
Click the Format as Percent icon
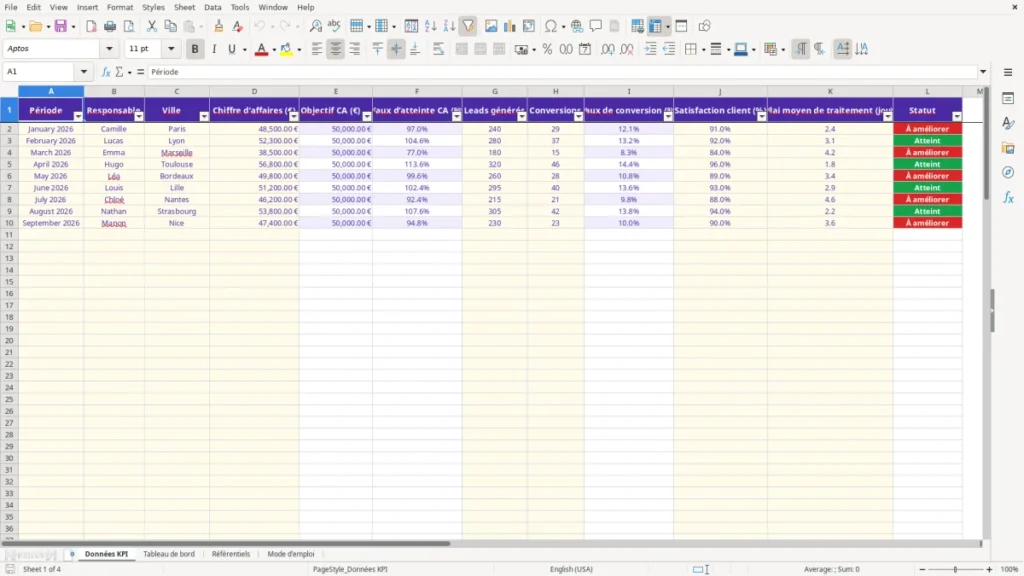tap(547, 49)
